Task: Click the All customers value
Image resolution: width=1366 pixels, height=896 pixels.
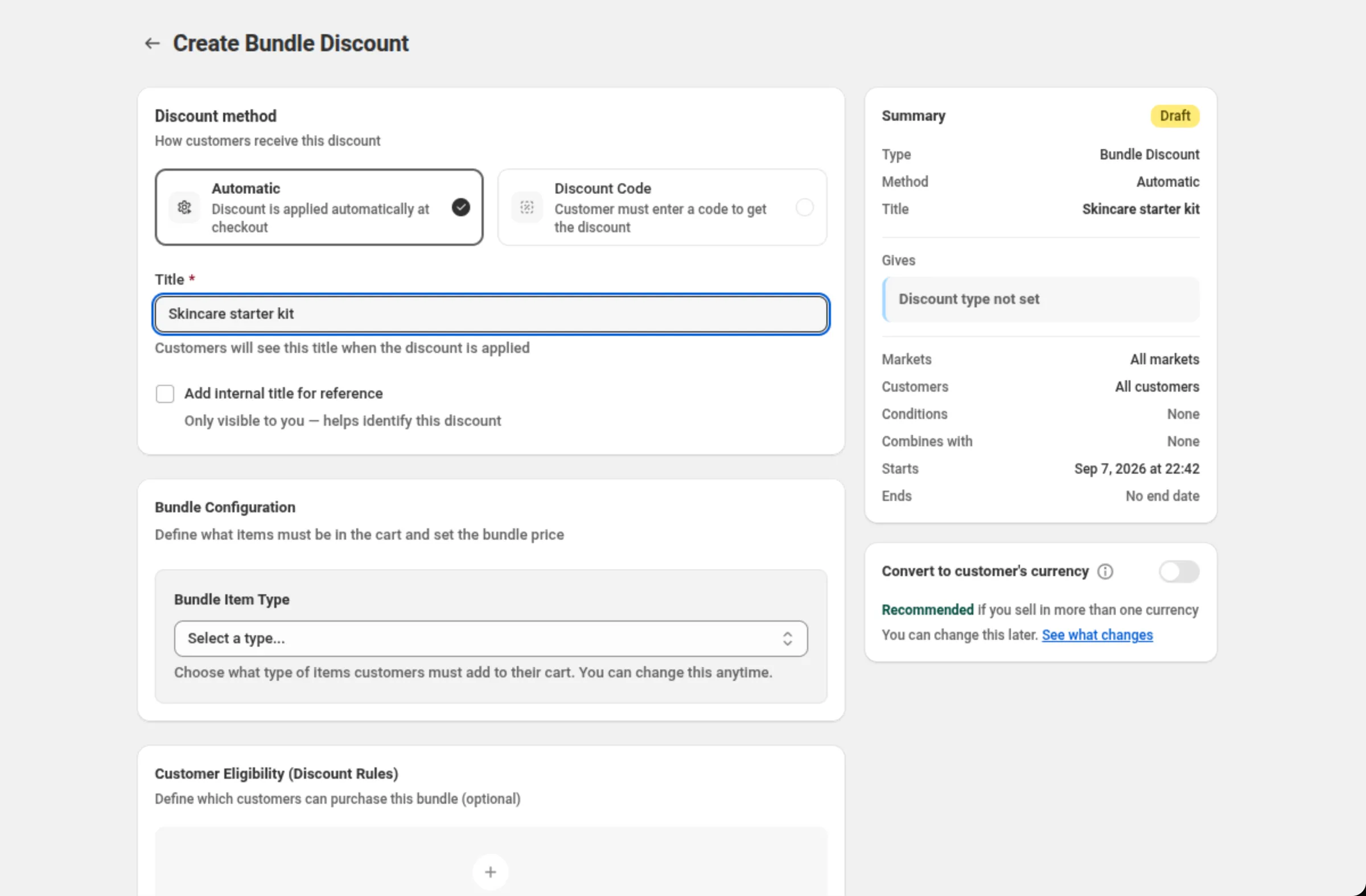Action: click(1157, 387)
